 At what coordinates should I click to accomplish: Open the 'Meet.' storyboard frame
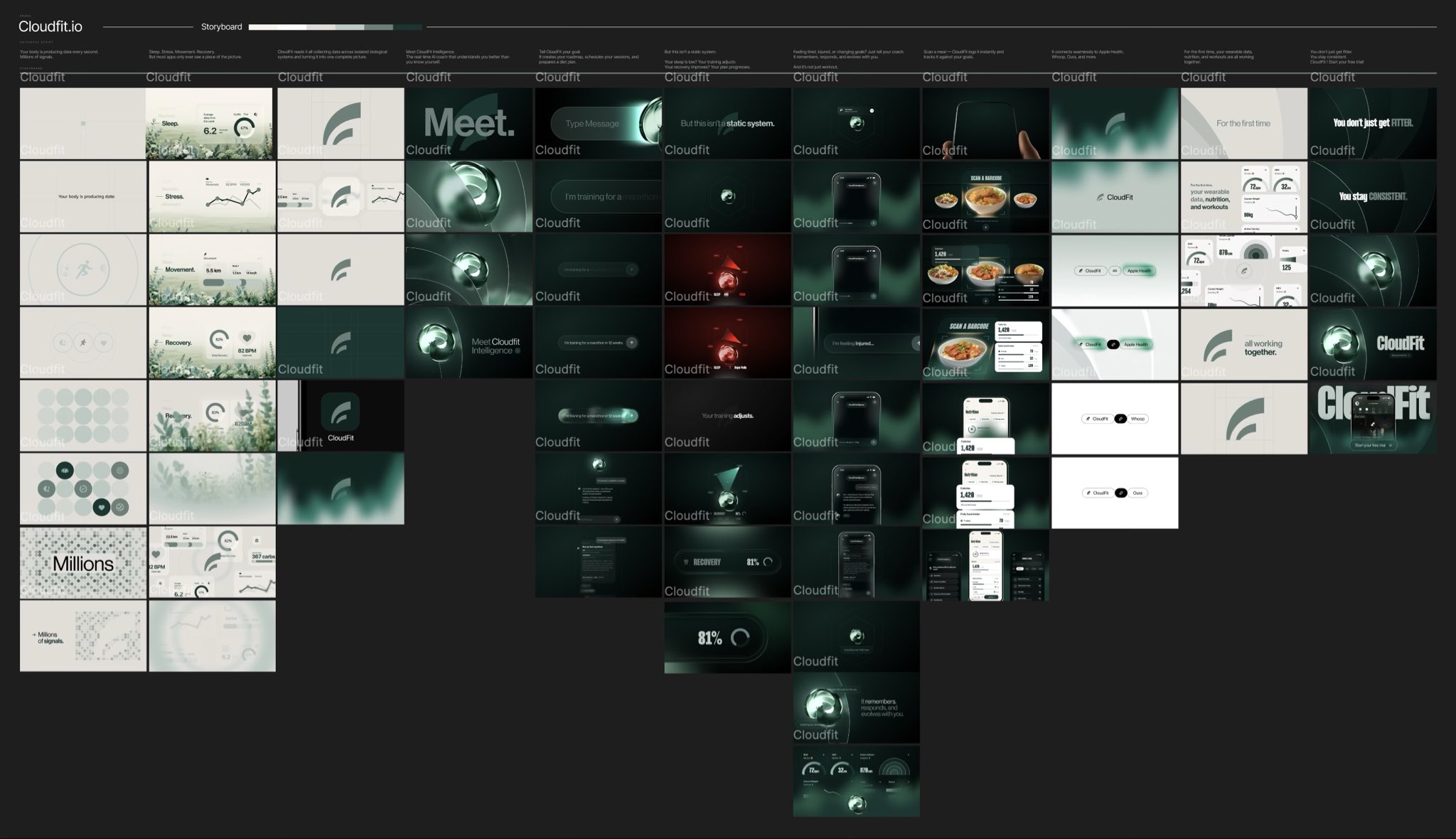click(469, 123)
